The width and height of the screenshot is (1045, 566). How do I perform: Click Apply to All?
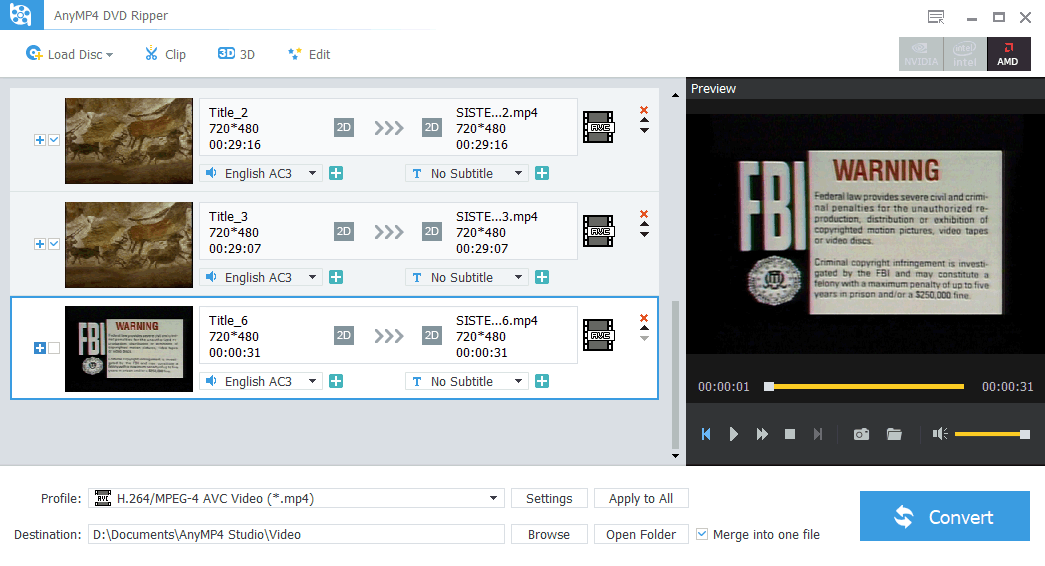[641, 499]
